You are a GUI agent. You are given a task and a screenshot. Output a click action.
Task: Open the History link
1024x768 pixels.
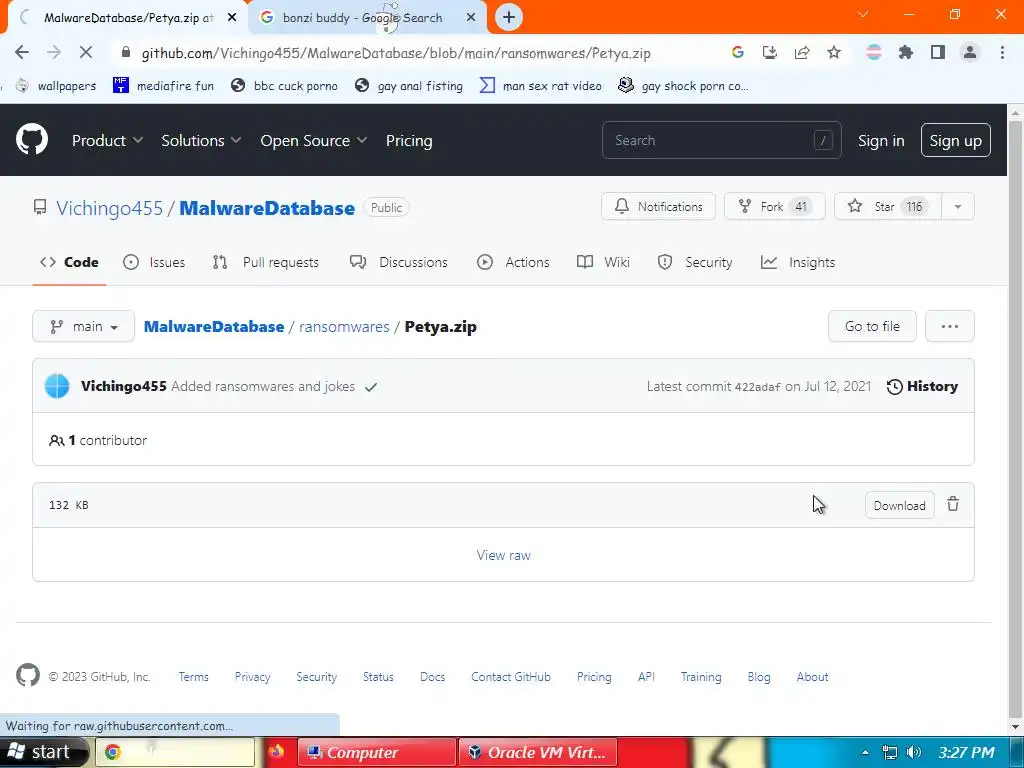922,386
